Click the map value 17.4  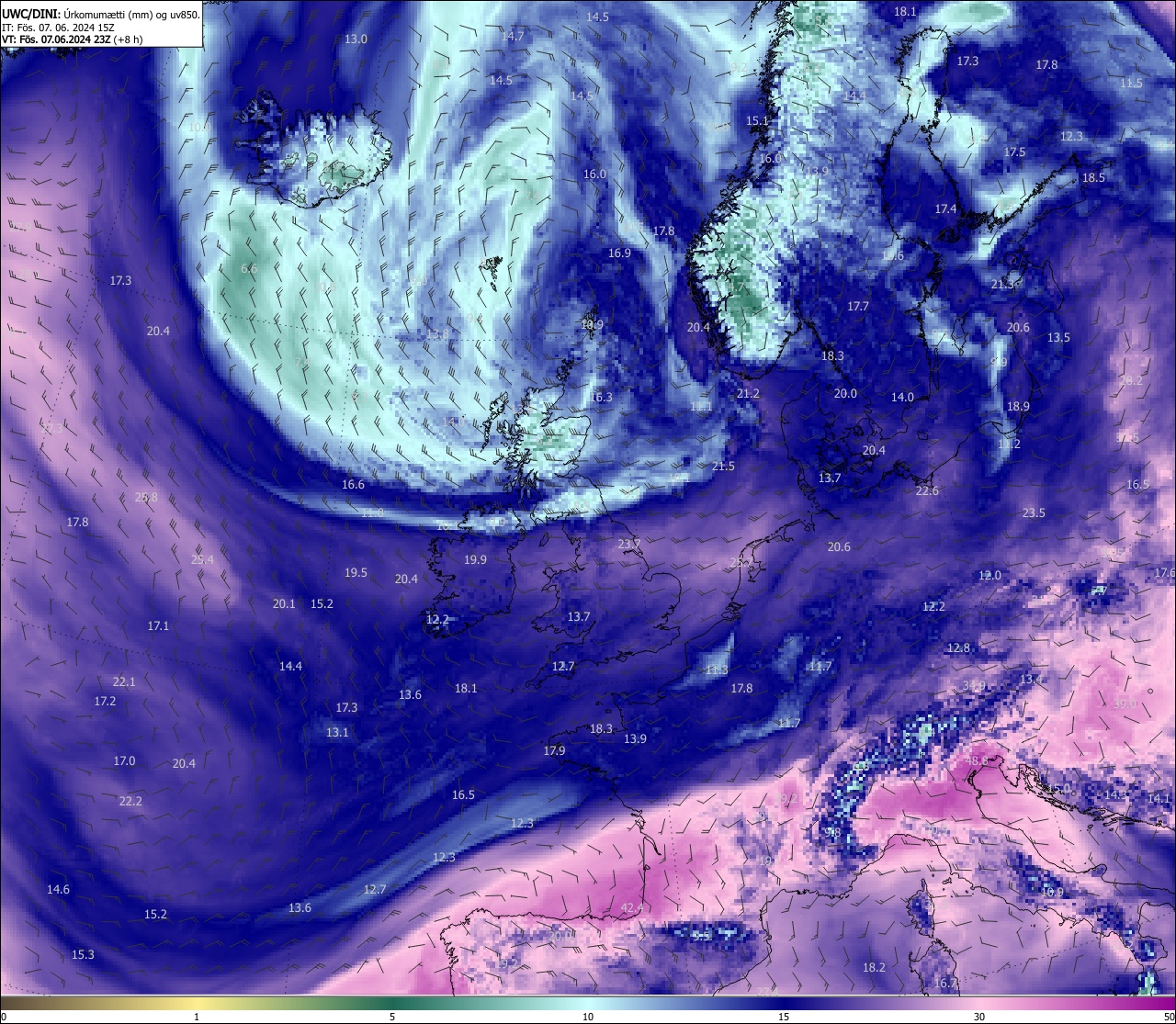pos(945,208)
